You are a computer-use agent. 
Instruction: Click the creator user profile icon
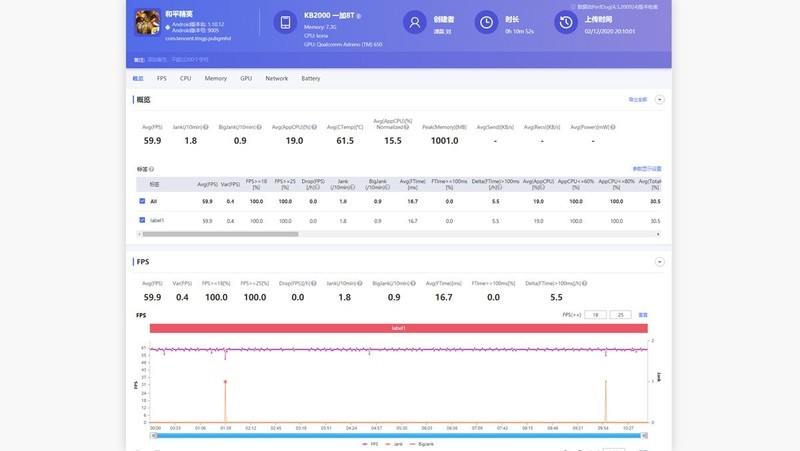click(413, 22)
